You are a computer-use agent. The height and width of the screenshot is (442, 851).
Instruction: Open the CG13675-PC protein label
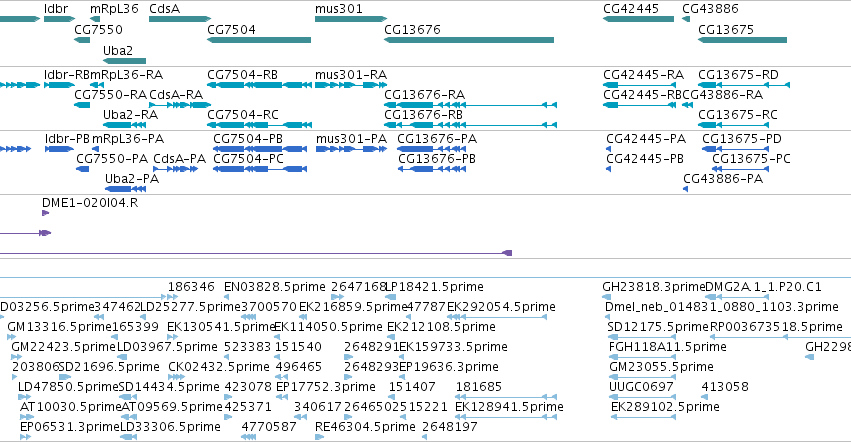coord(751,159)
